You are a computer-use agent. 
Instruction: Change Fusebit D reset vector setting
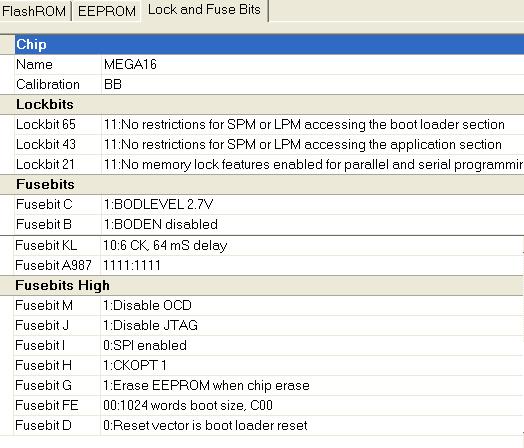[x=311, y=426]
